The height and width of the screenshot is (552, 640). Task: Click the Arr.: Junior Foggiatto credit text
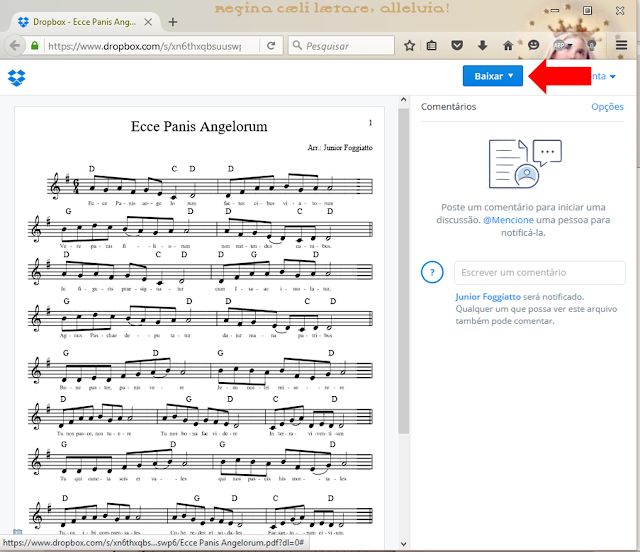(340, 148)
